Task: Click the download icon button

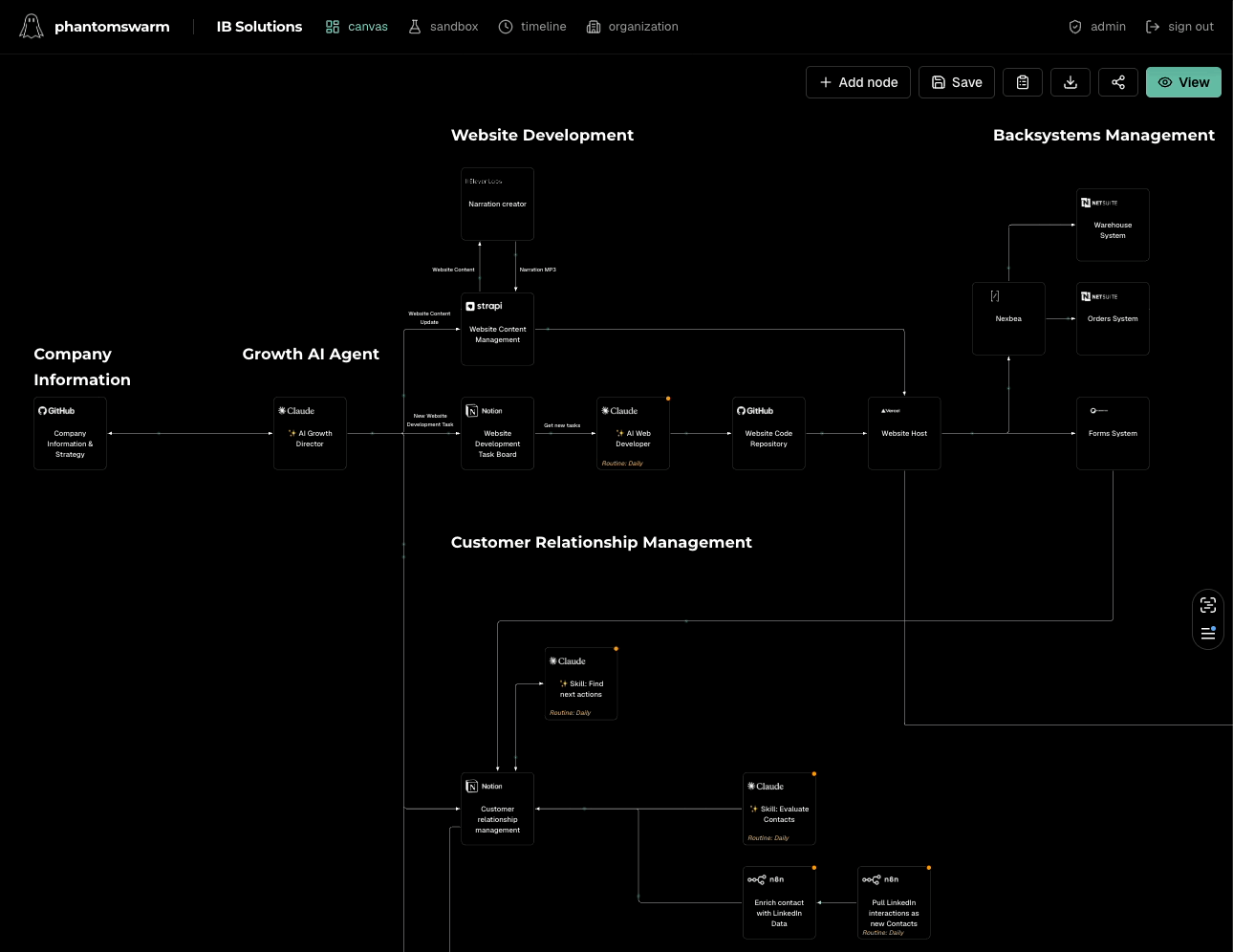Action: [x=1071, y=82]
